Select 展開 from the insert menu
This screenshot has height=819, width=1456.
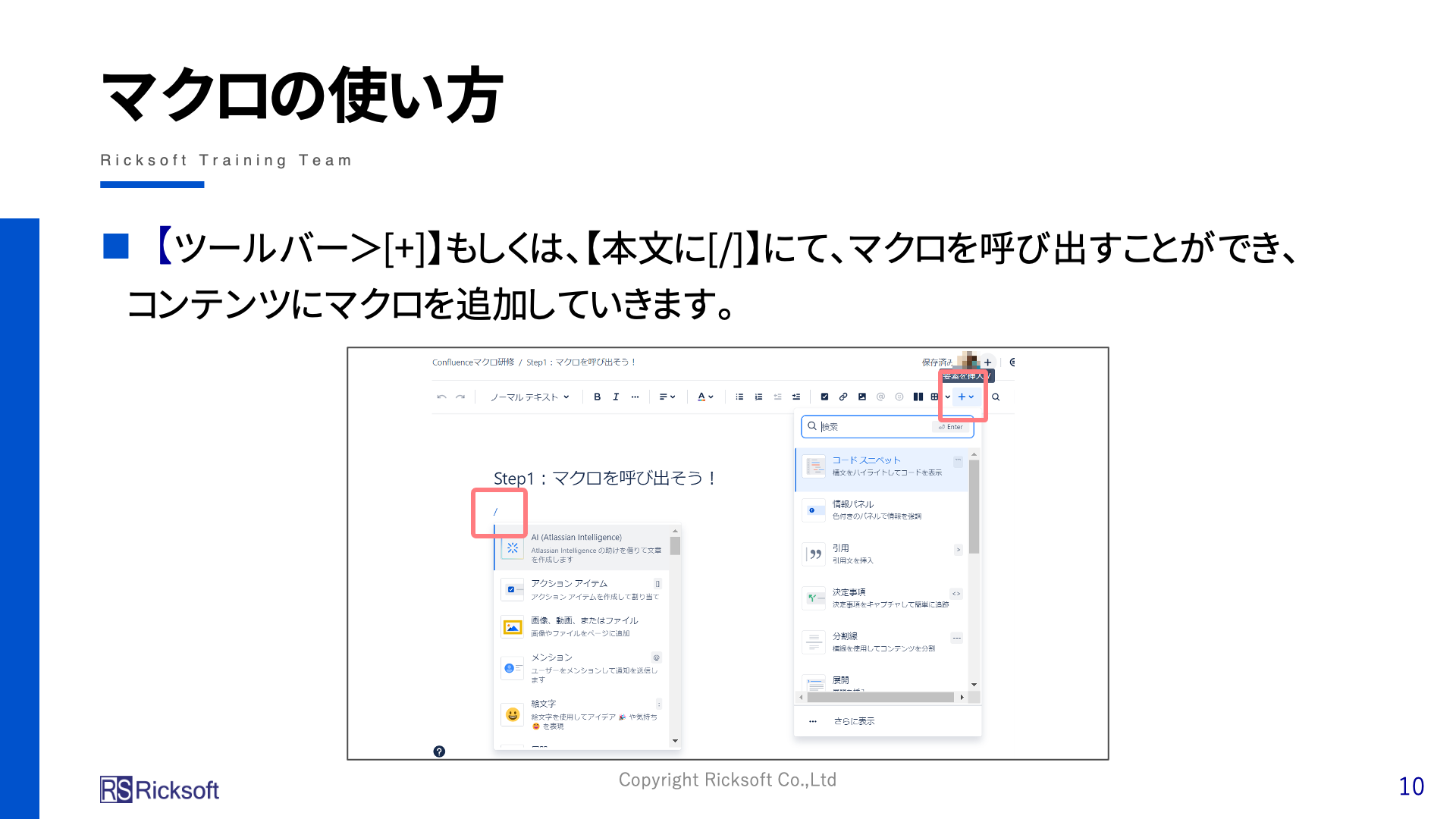click(882, 682)
